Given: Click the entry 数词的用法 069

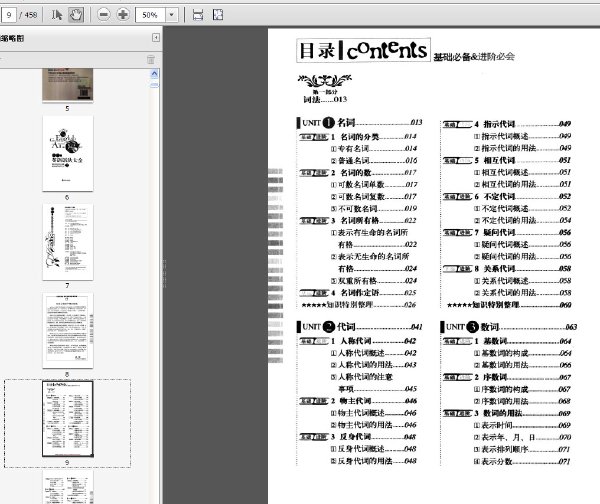Looking at the screenshot, I should coord(507,413).
